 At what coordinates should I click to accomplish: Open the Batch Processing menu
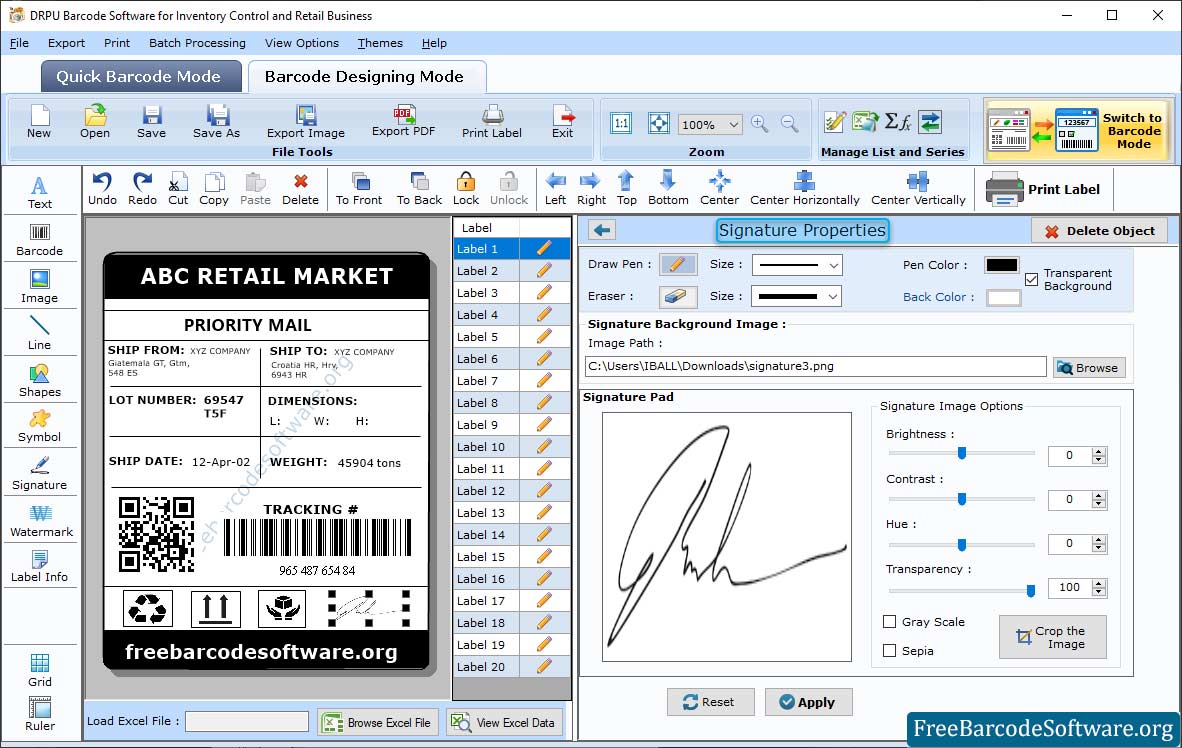tap(197, 43)
